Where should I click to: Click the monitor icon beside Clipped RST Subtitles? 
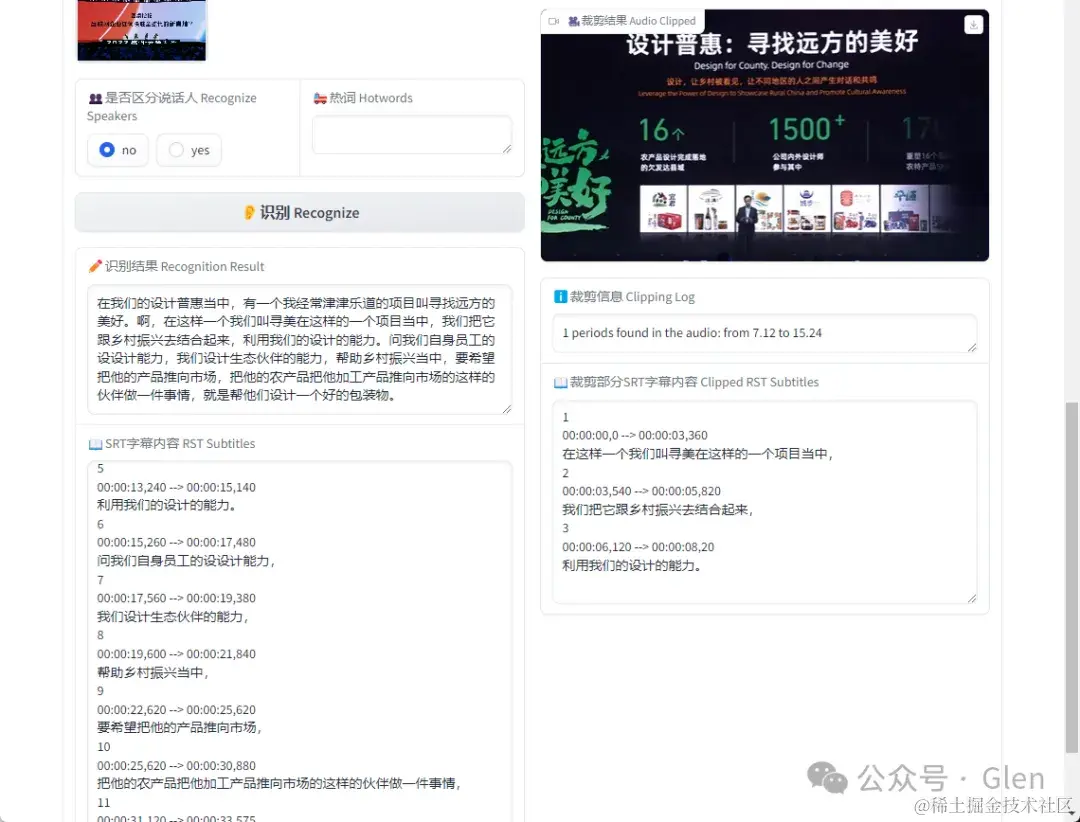click(560, 381)
